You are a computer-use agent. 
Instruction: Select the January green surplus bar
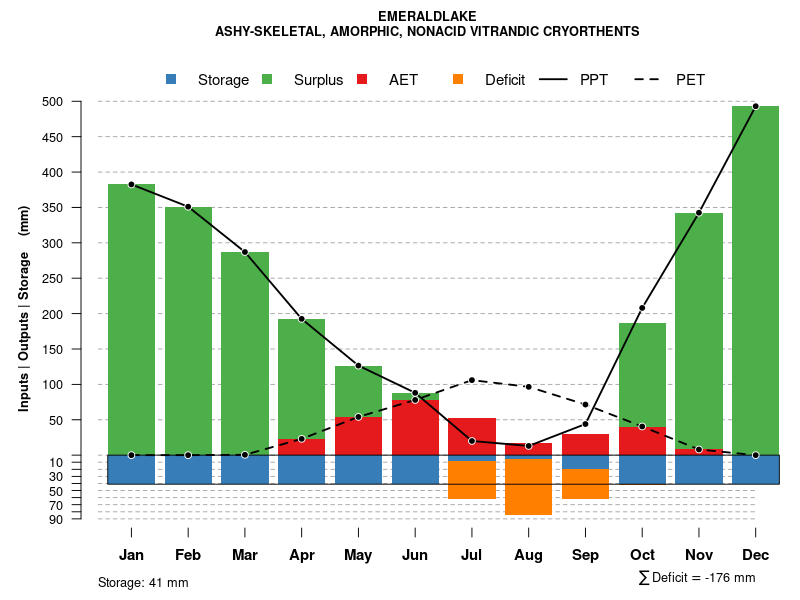131,320
